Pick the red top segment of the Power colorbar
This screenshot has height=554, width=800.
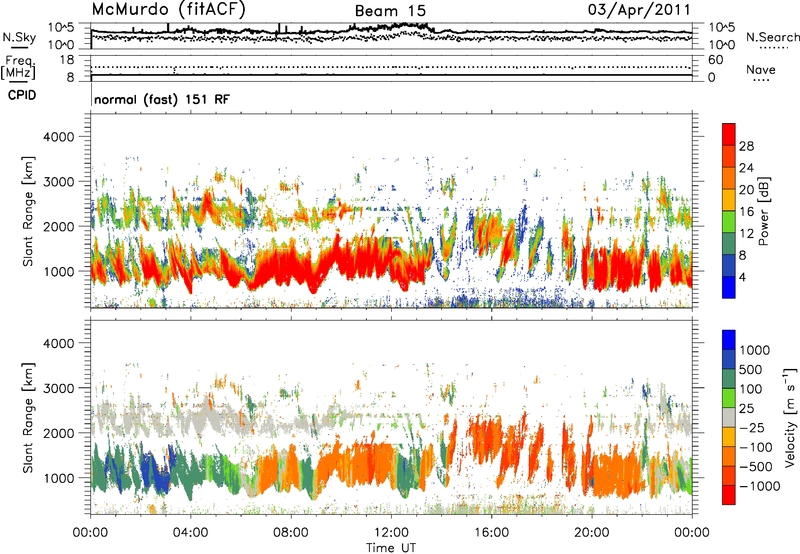tap(729, 134)
